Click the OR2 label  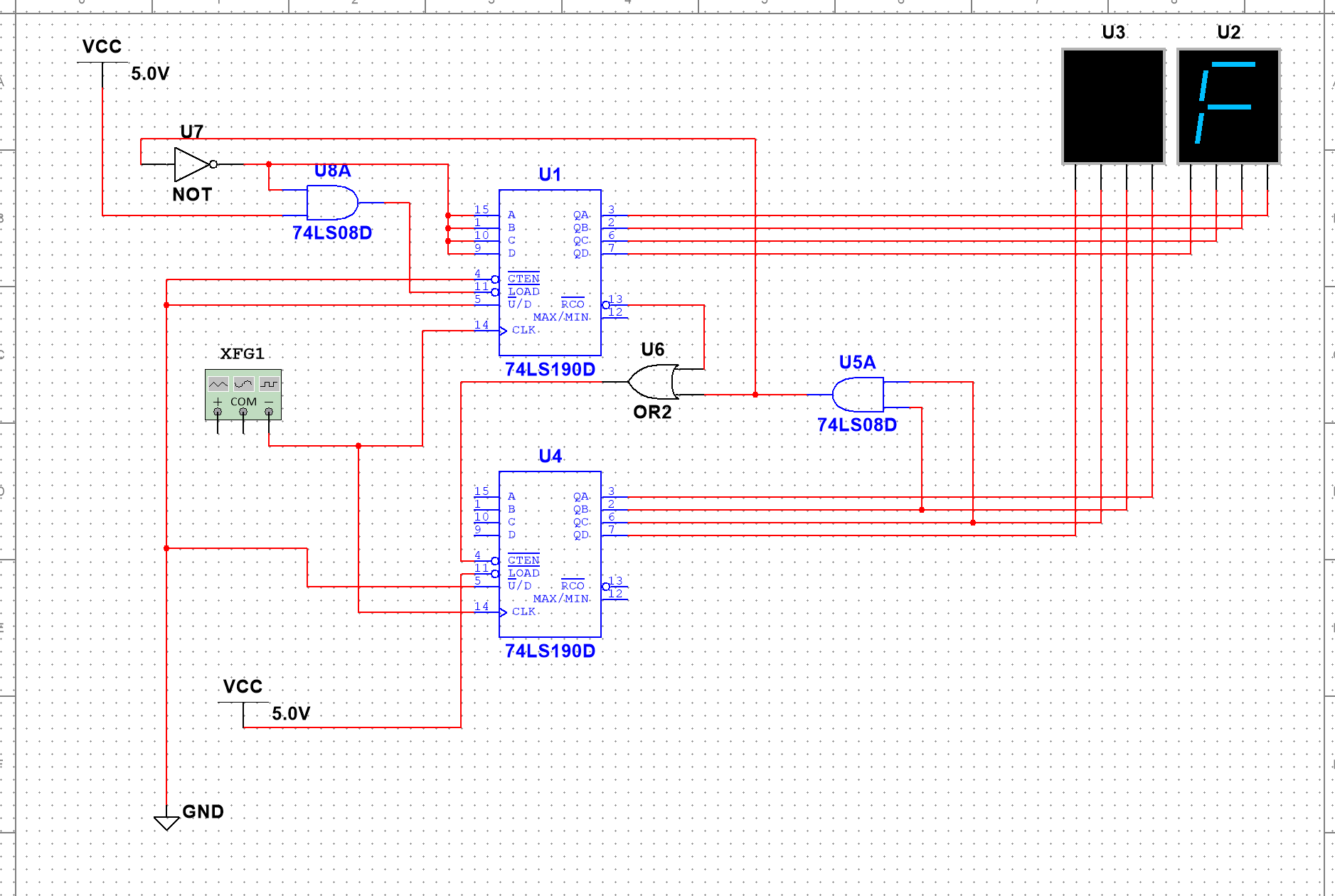pyautogui.click(x=653, y=412)
